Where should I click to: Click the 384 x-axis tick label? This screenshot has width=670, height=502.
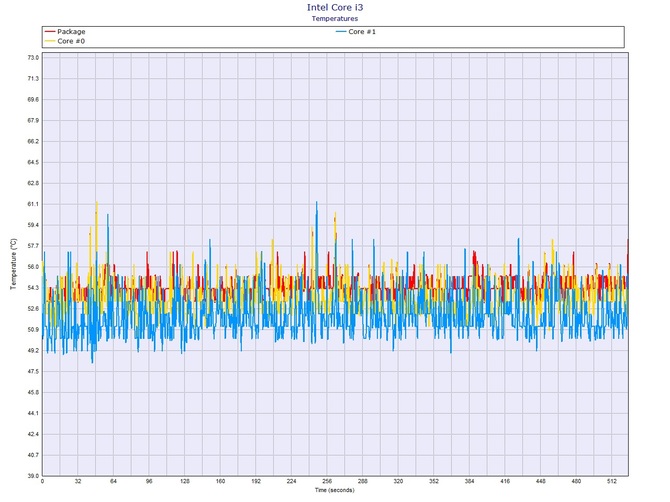[469, 481]
